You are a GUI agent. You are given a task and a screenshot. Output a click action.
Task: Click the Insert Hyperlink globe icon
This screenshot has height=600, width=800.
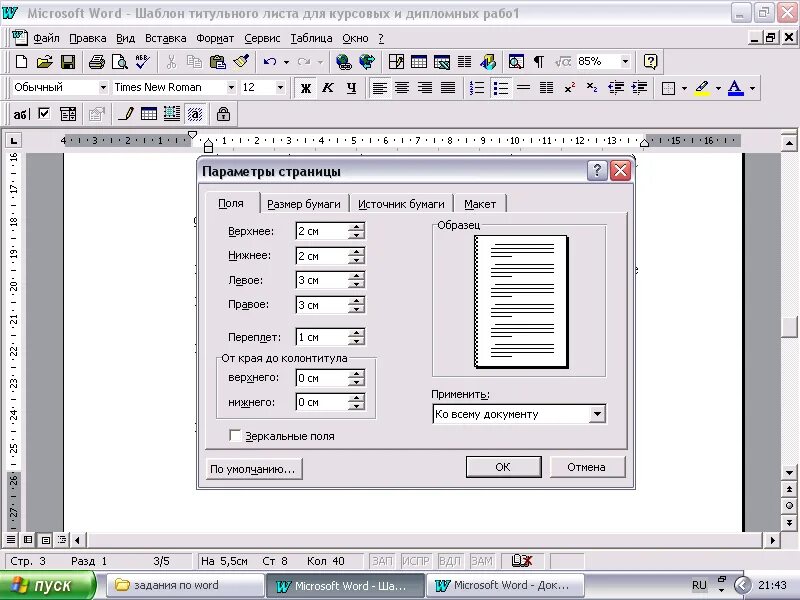[343, 62]
